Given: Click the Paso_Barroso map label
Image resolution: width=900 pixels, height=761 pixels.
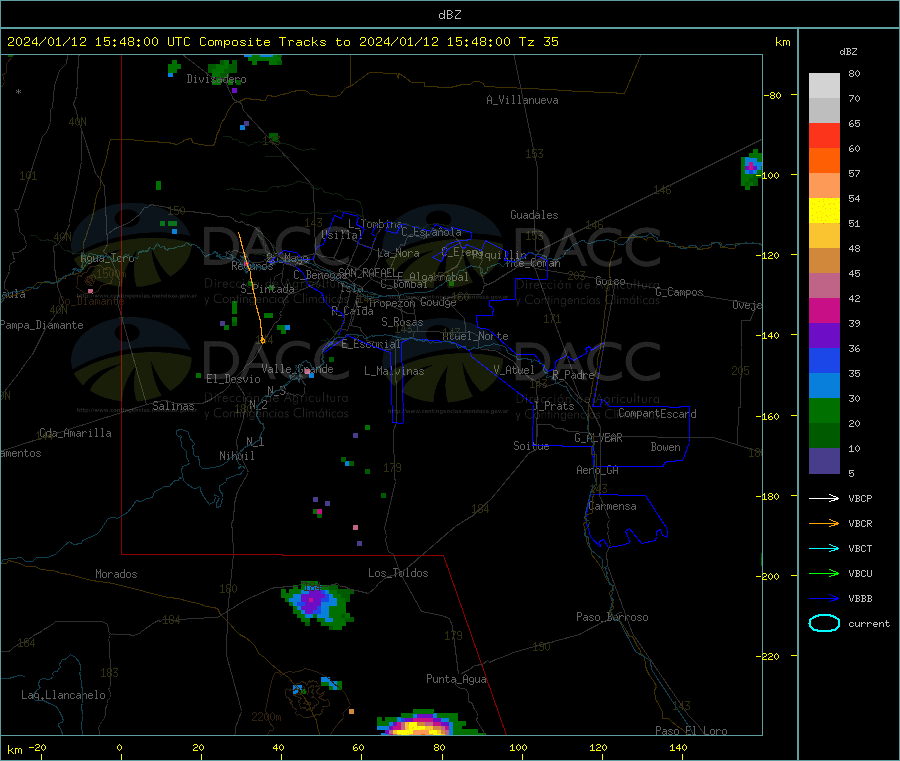Looking at the screenshot, I should pos(612,618).
